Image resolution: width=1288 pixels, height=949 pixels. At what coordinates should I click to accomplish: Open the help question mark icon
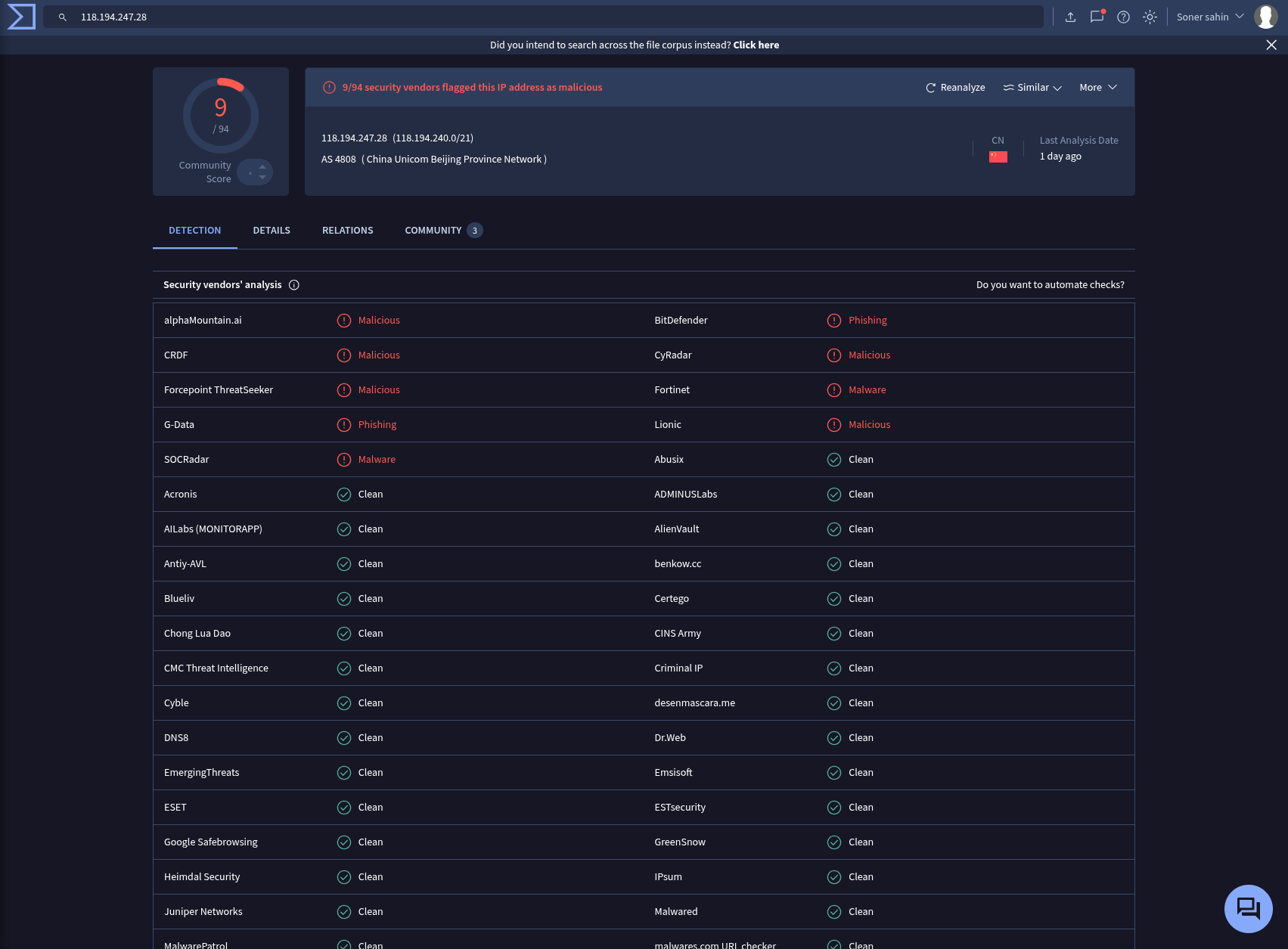tap(1123, 17)
